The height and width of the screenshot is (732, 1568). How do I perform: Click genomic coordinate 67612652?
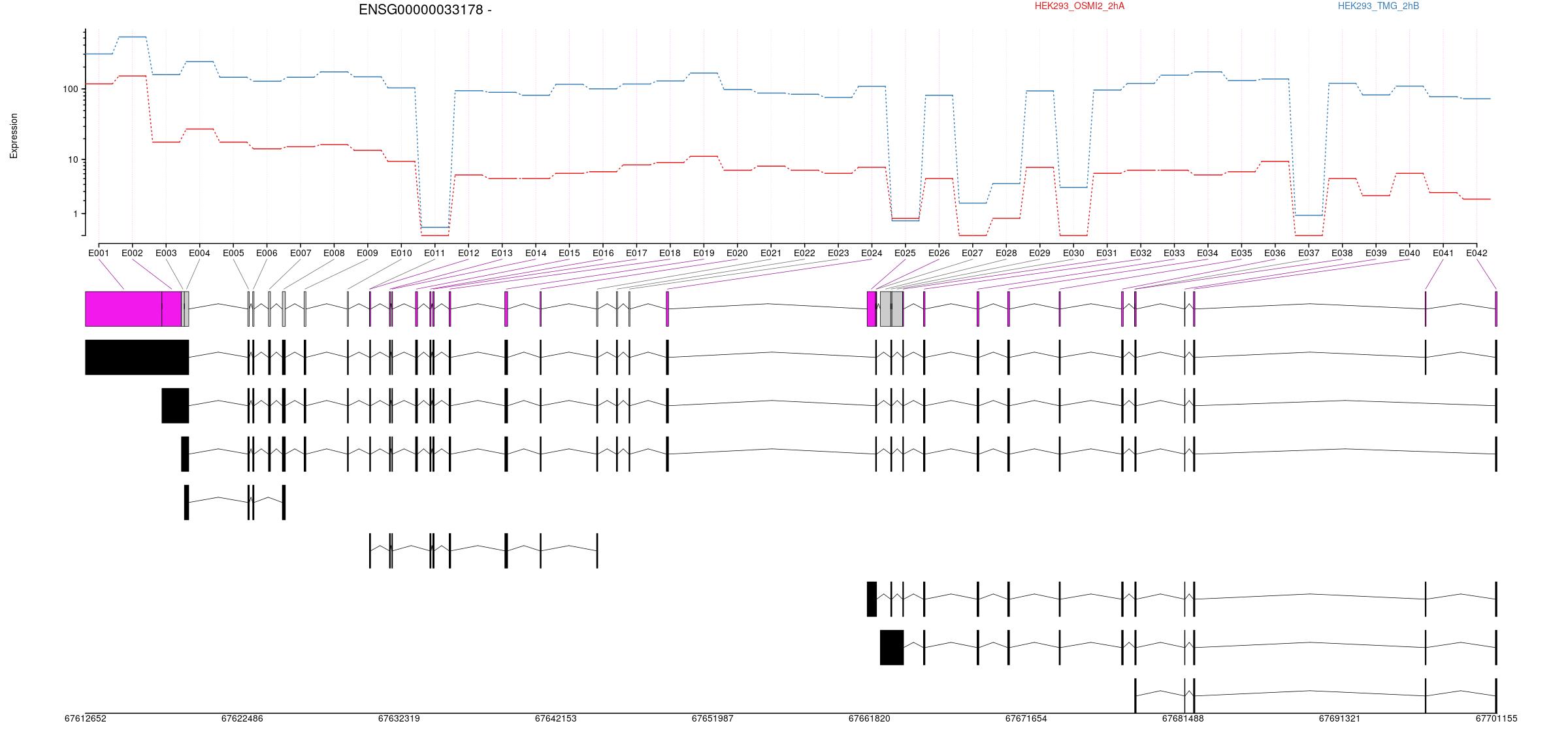86,718
